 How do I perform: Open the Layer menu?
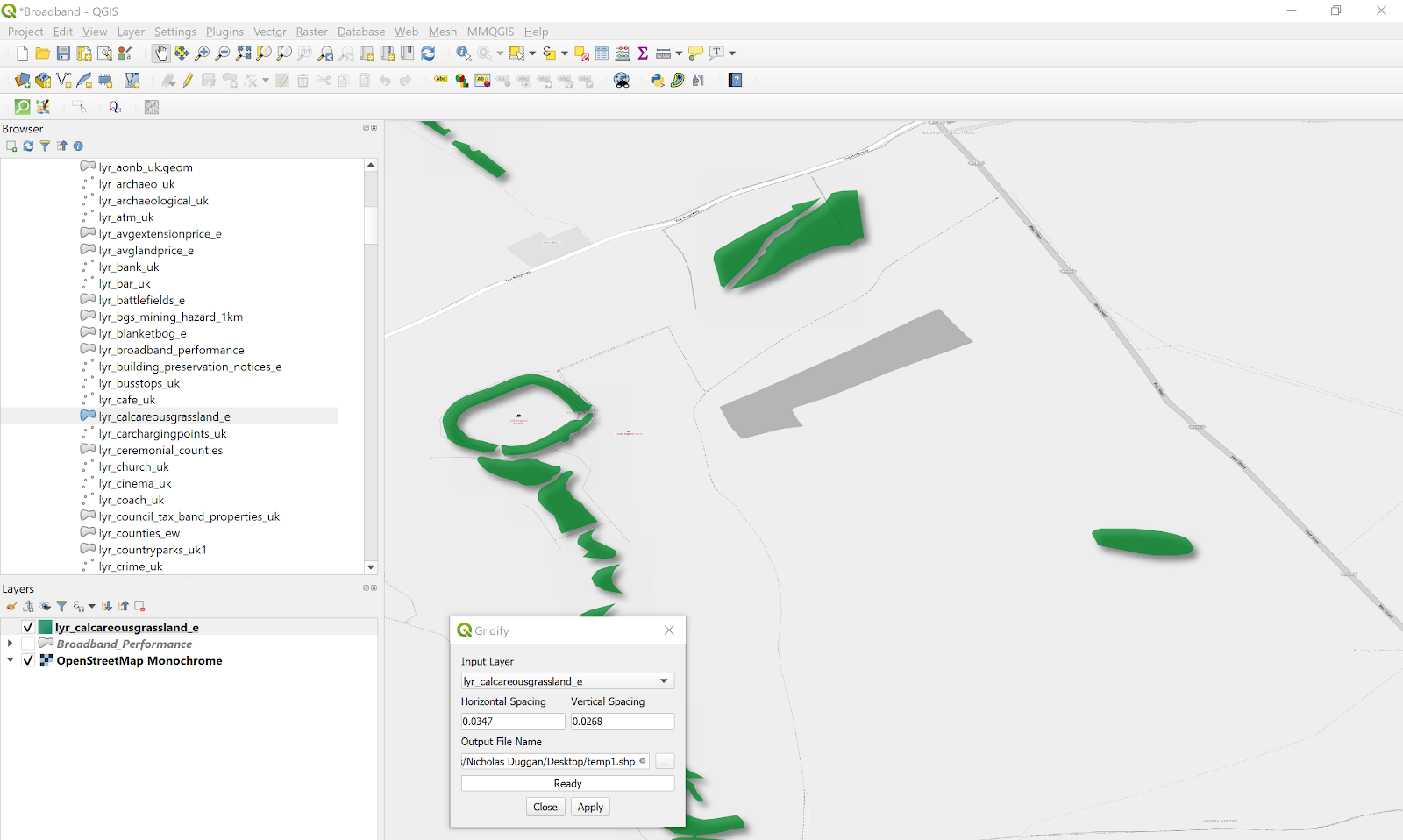(131, 32)
